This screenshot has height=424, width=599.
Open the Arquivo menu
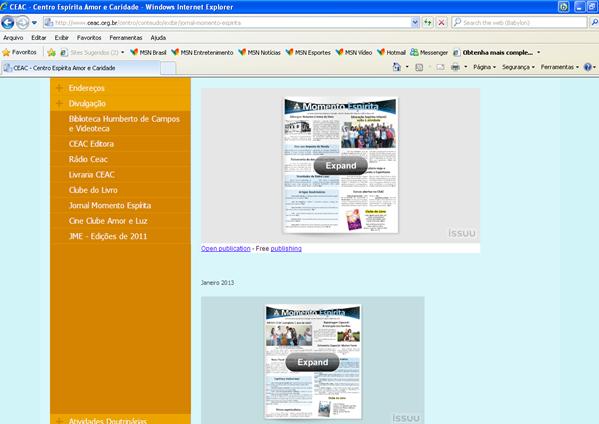tap(13, 37)
